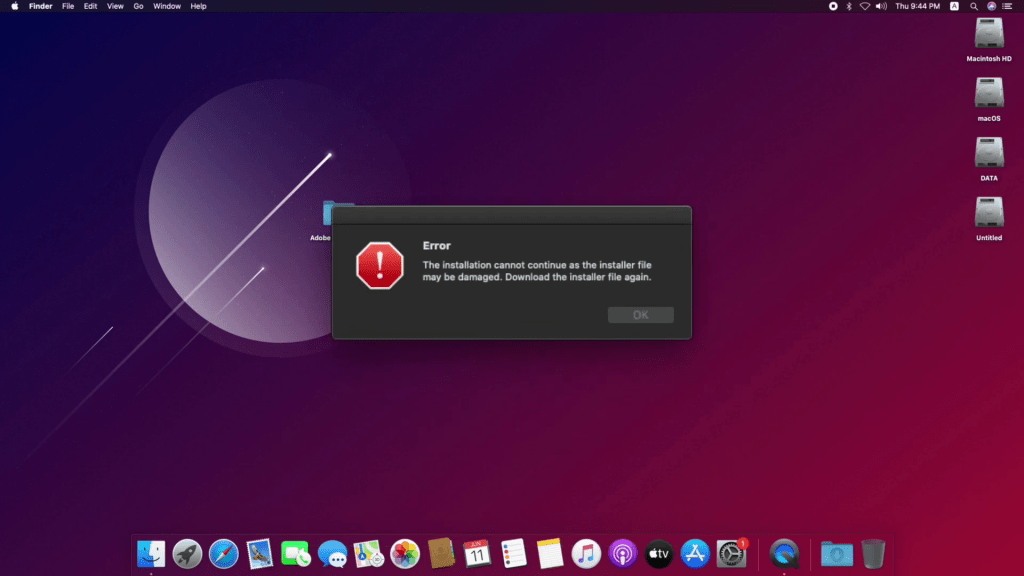Dismiss the error with the OK button

[x=641, y=314]
